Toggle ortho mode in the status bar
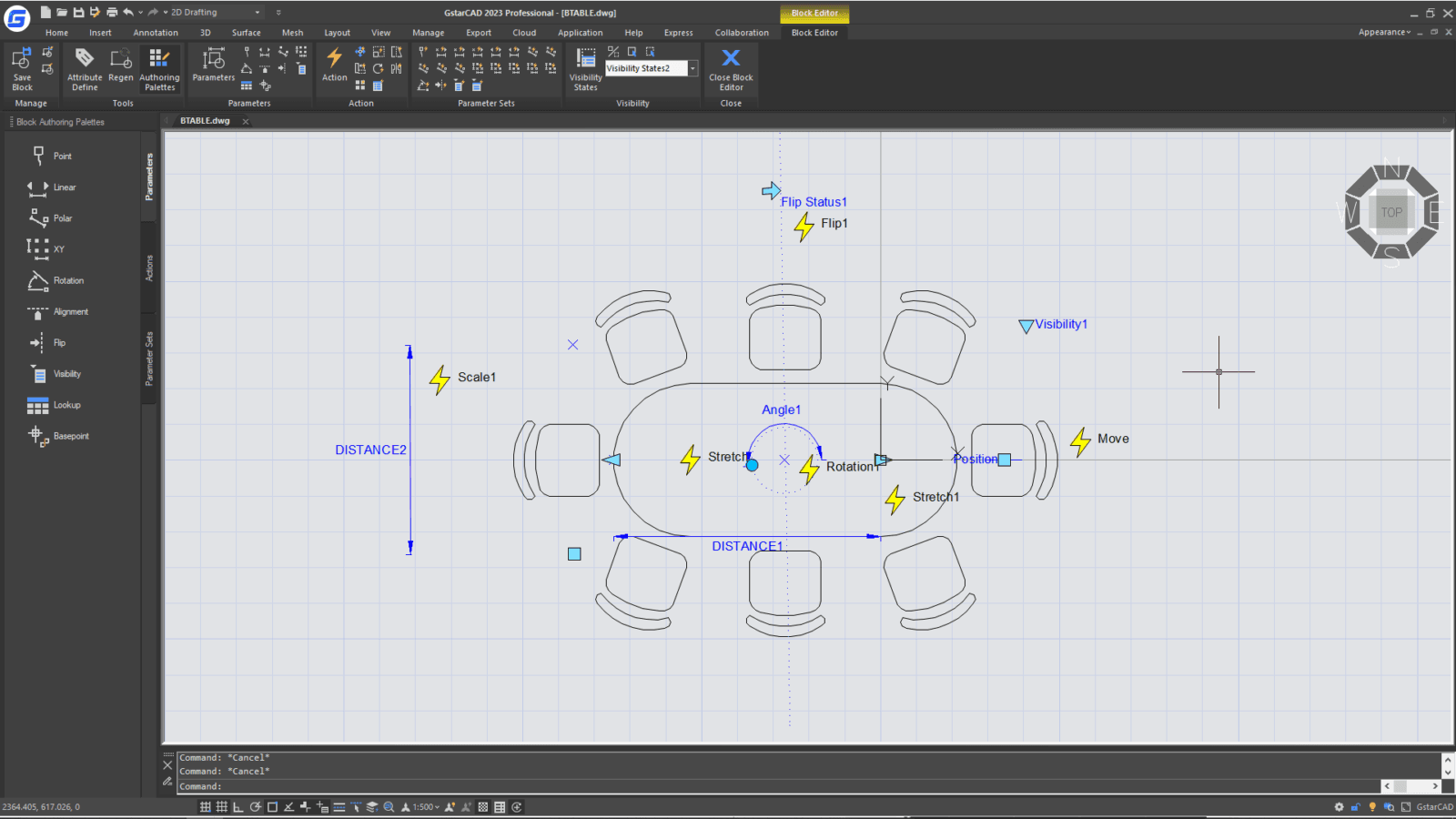Screen dimensions: 1456x819 tap(238, 806)
